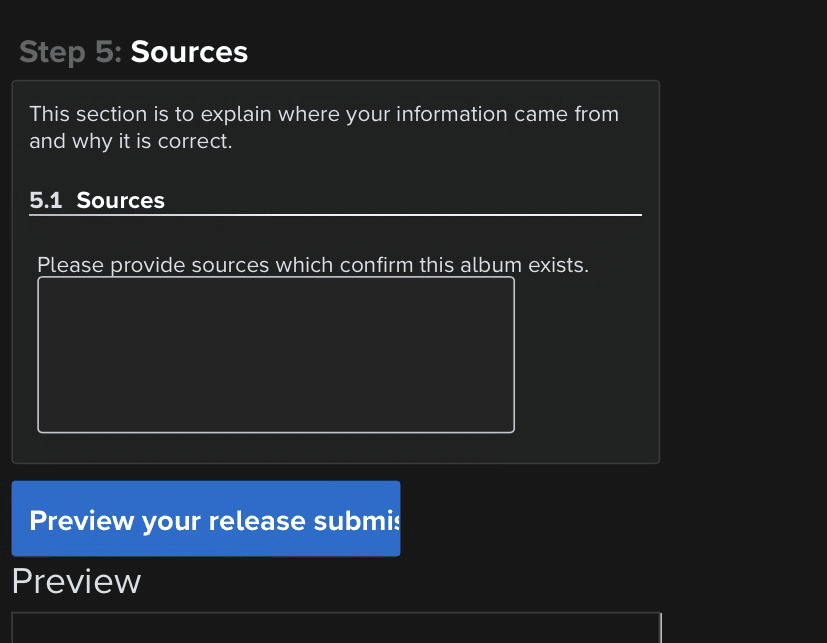Click the top-left corner inside the sources text area
Viewport: 827px width, 643px height.
coord(43,282)
